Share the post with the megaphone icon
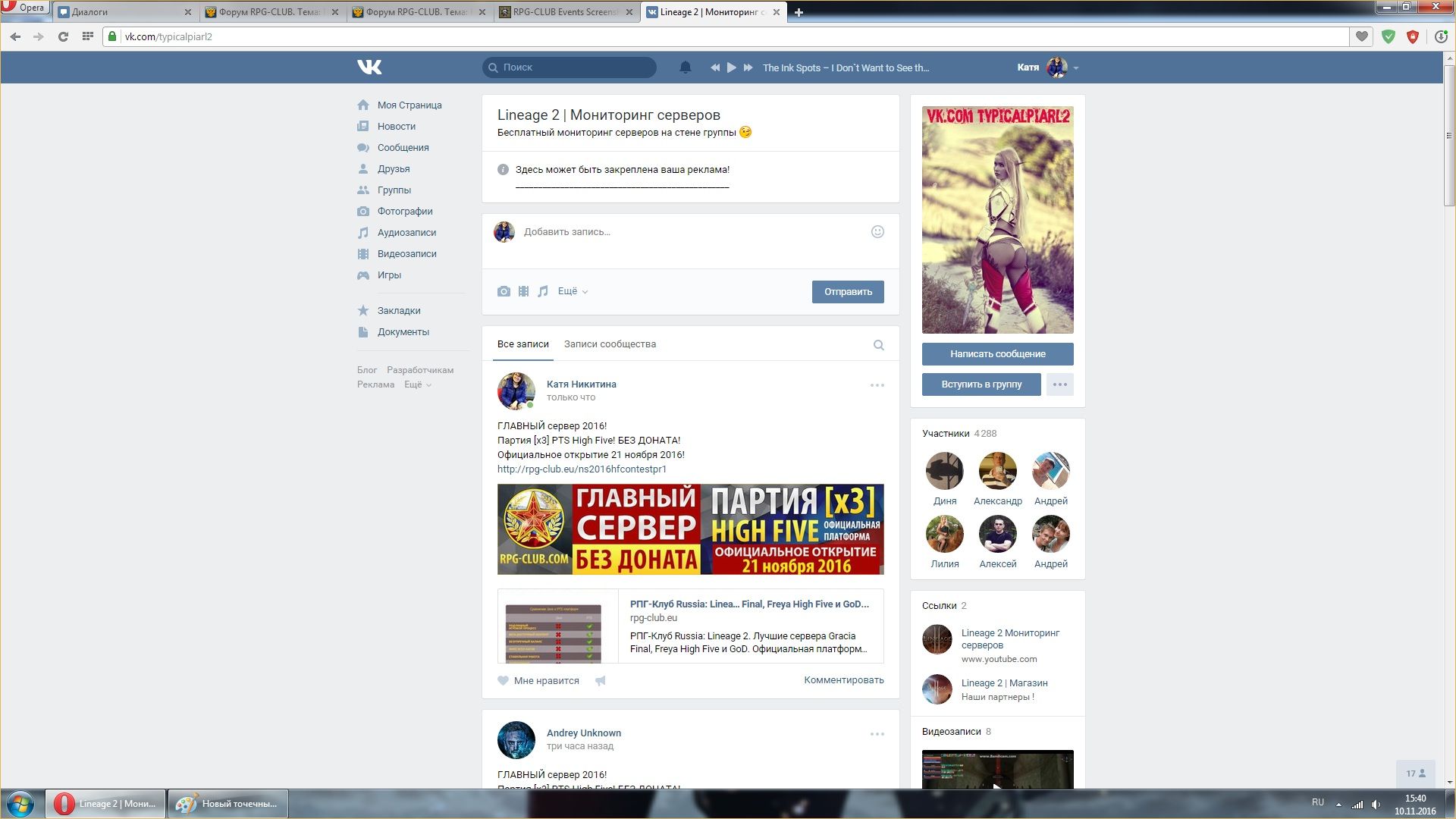Viewport: 1456px width, 819px height. [x=601, y=681]
